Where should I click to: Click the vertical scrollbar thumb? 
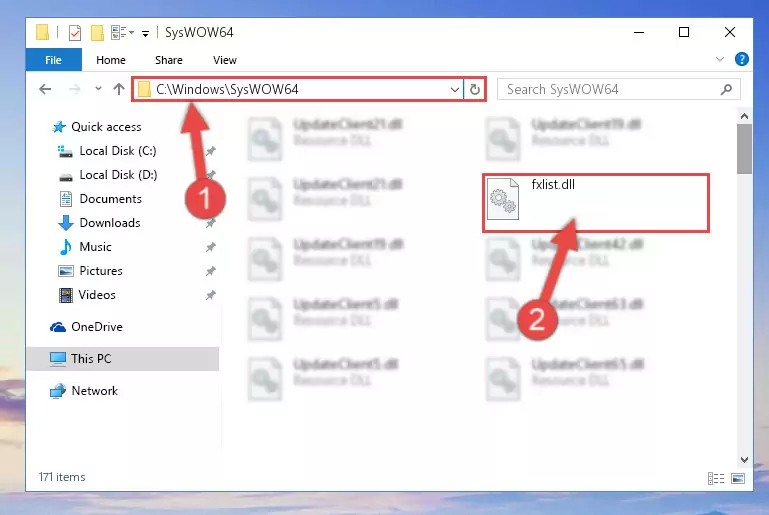744,149
